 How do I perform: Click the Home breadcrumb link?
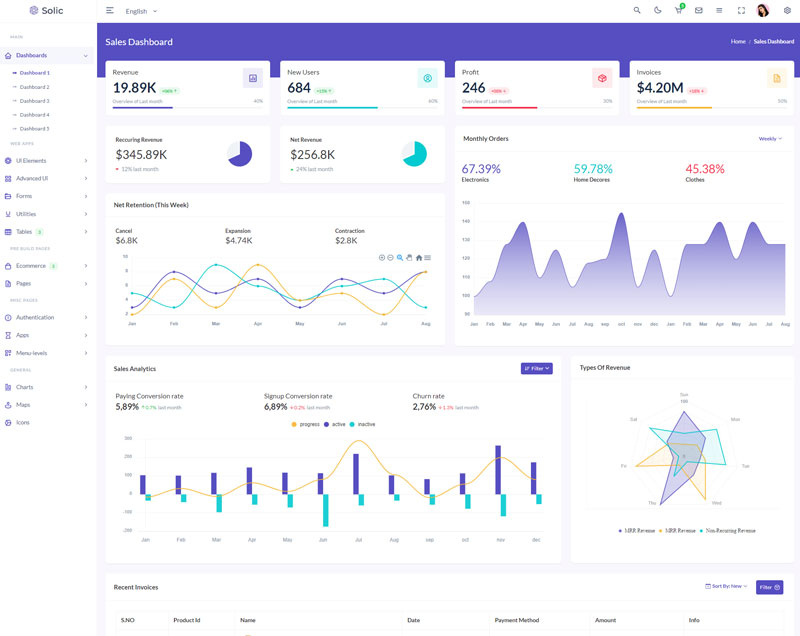tap(738, 42)
